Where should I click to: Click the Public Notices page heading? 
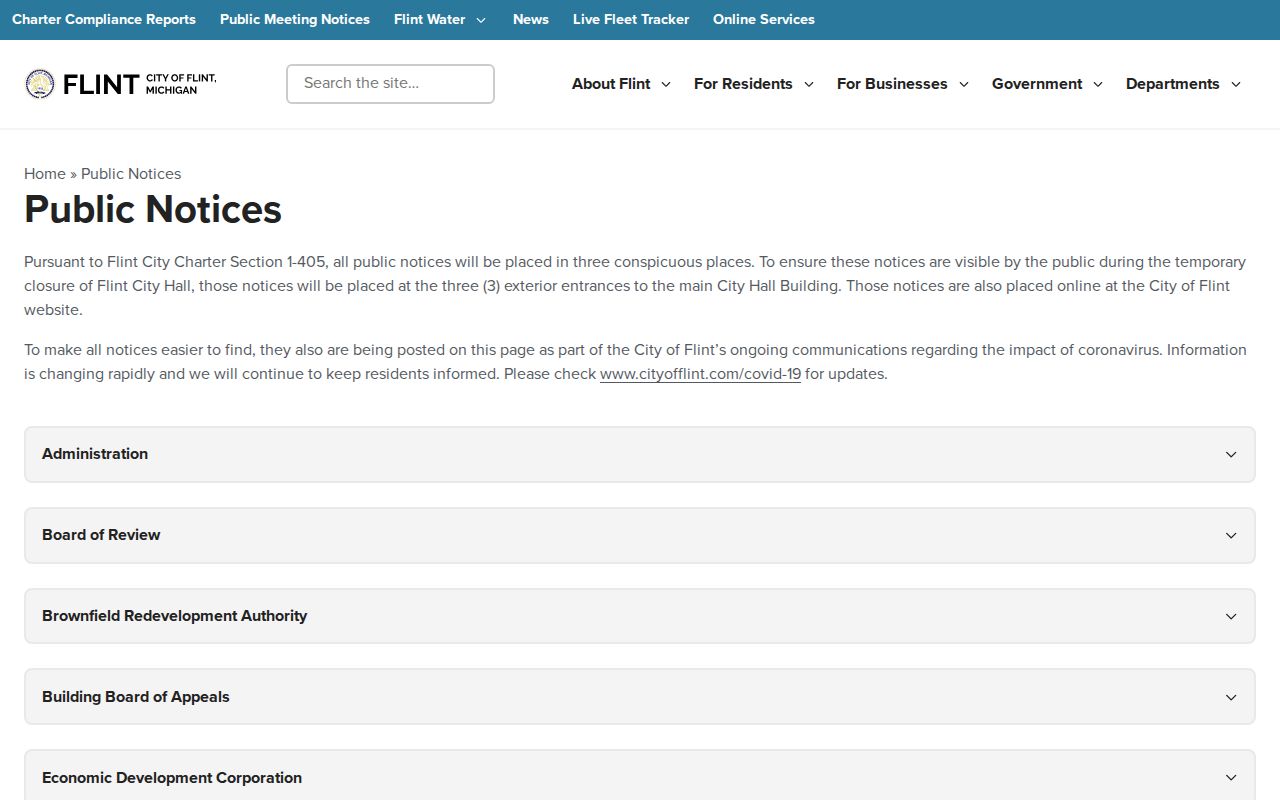point(153,209)
